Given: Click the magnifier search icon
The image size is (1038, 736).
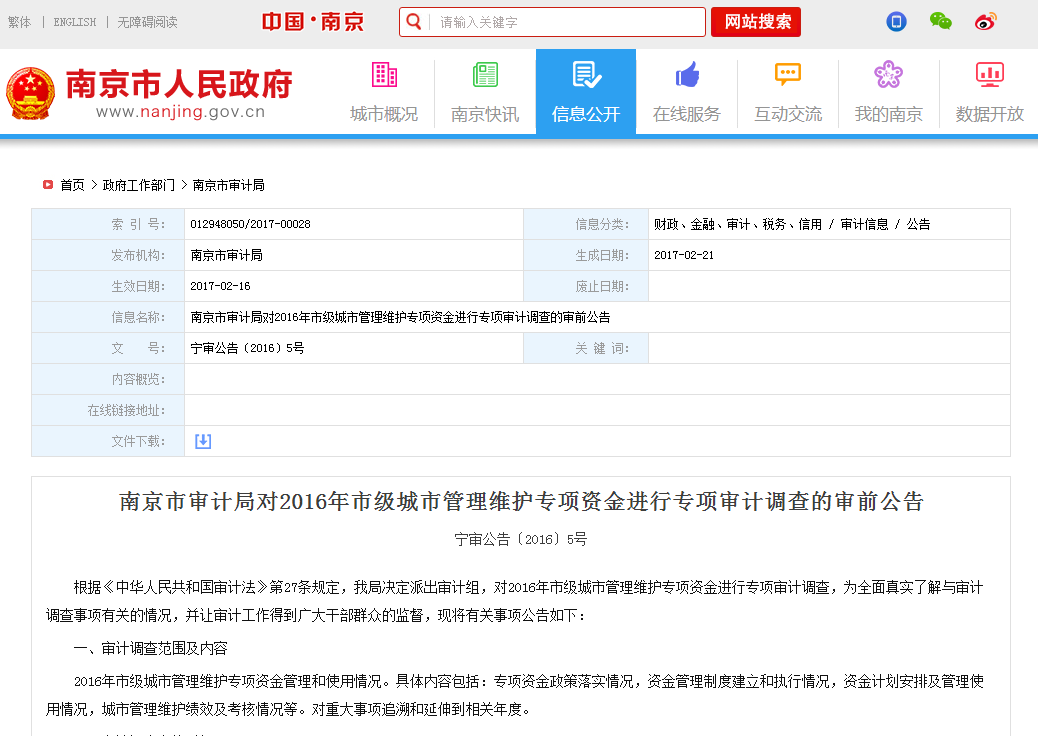Looking at the screenshot, I should [x=415, y=22].
